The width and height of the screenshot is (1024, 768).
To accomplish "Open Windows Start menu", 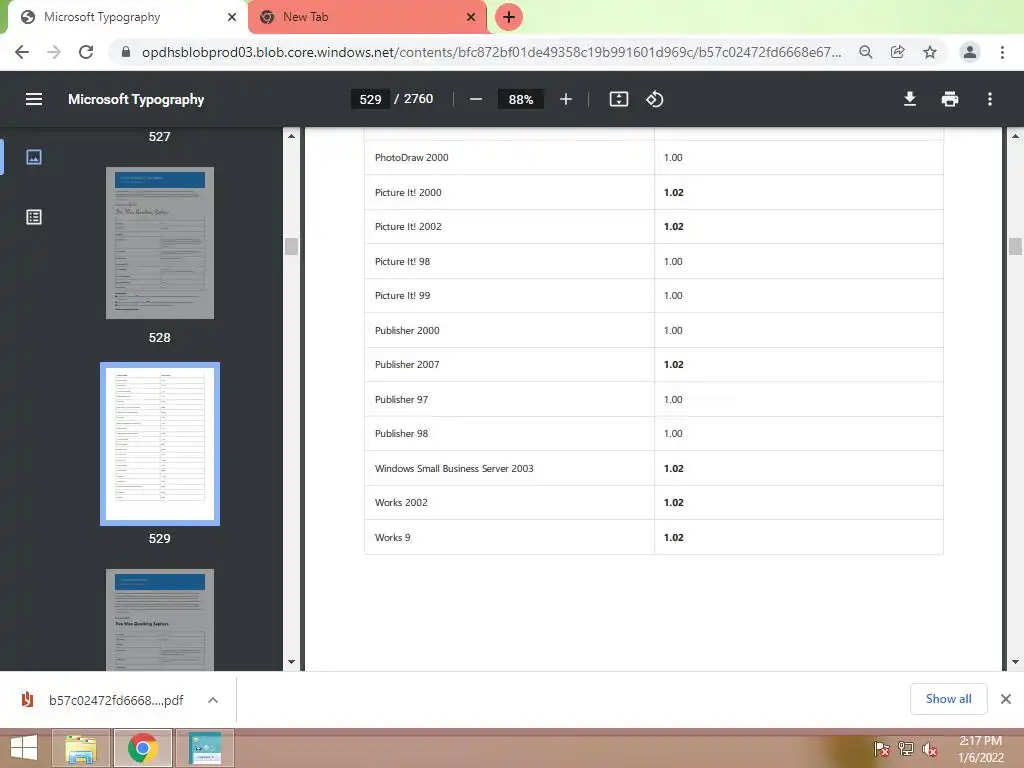I will [24, 748].
